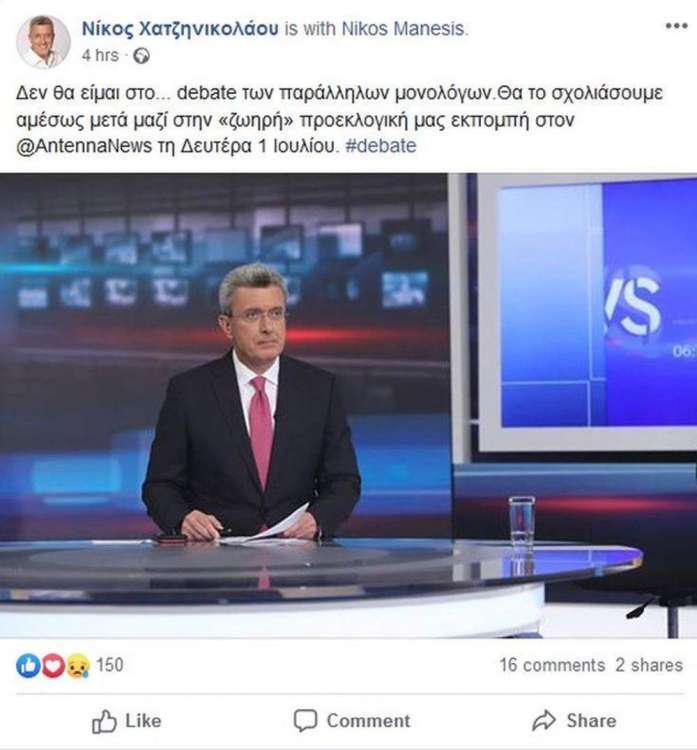The height and width of the screenshot is (750, 697).
Task: Click the thumbs-up Like icon
Action: coord(104,721)
